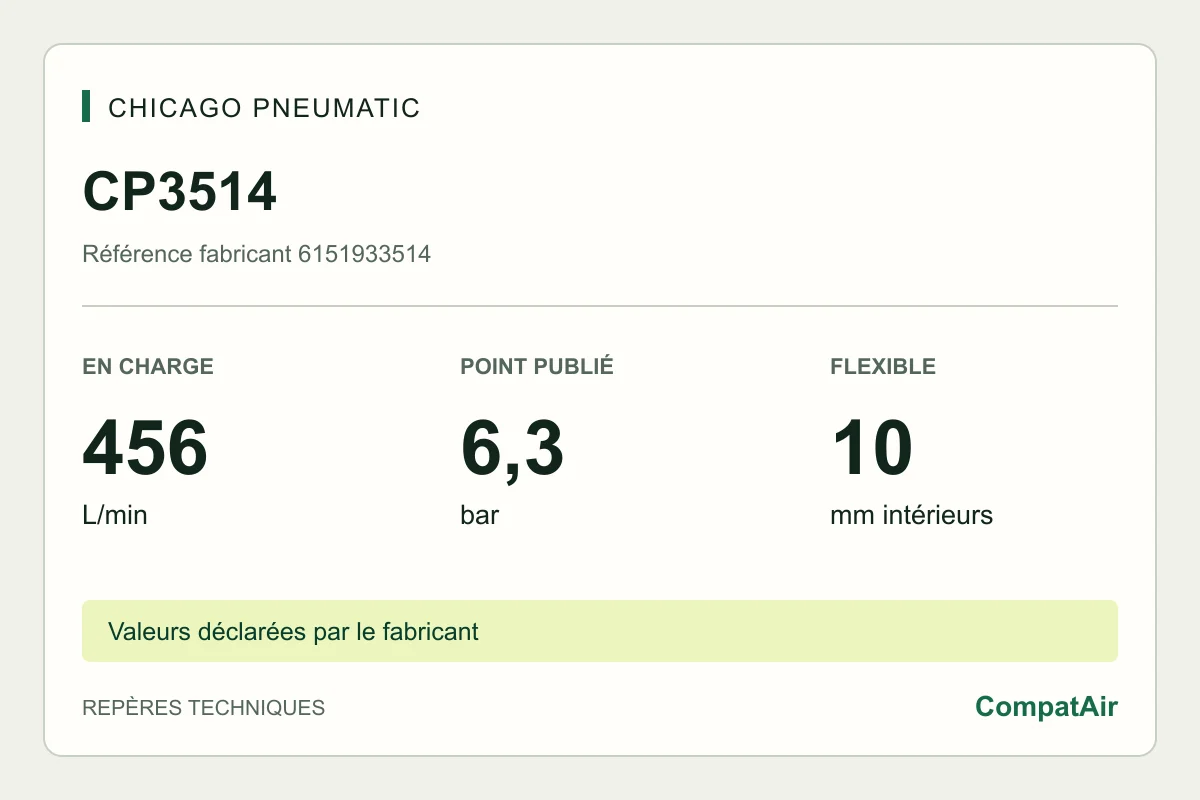
Task: Select the CP3514 model heading
Action: click(179, 192)
